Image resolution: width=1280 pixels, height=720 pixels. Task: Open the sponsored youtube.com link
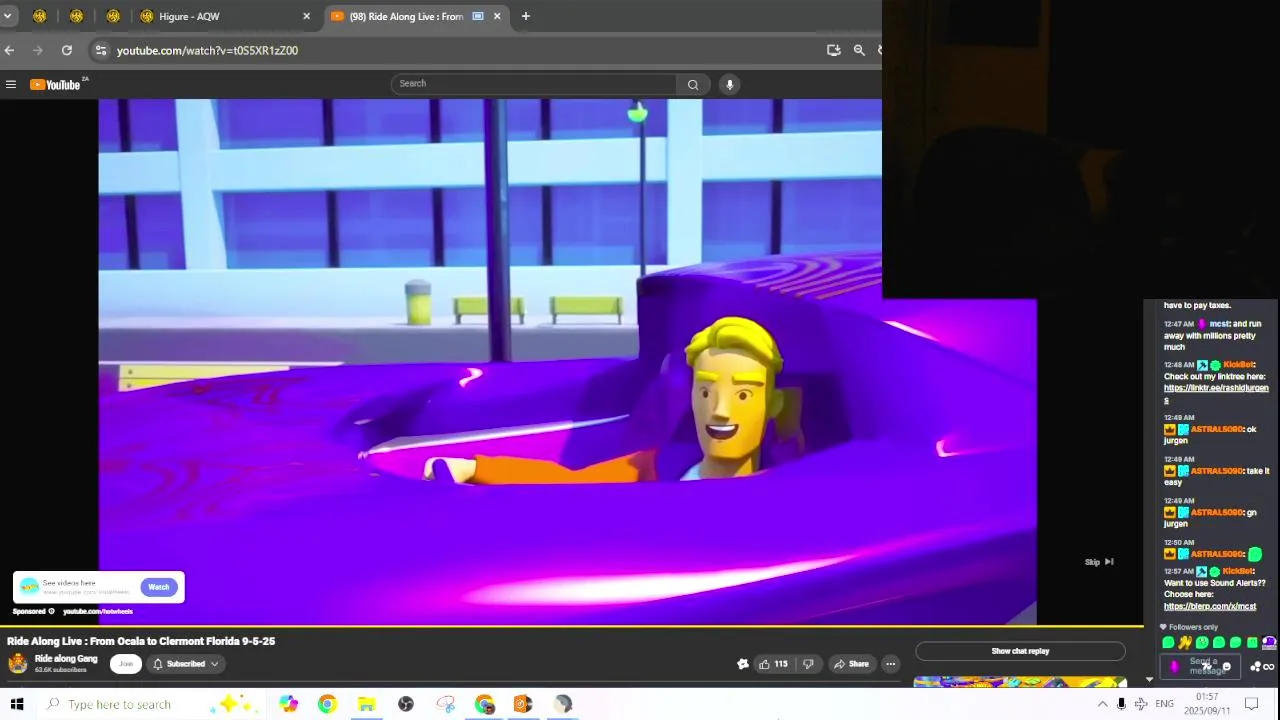pos(97,611)
